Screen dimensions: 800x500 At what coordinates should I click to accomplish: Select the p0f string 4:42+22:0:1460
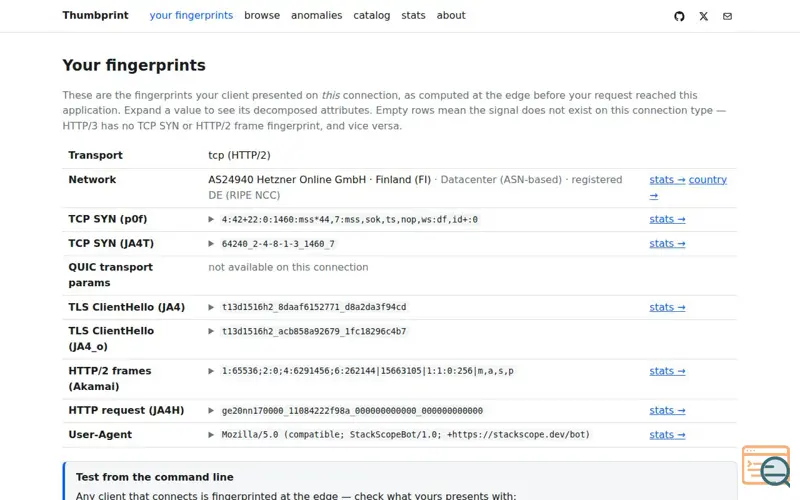point(349,219)
